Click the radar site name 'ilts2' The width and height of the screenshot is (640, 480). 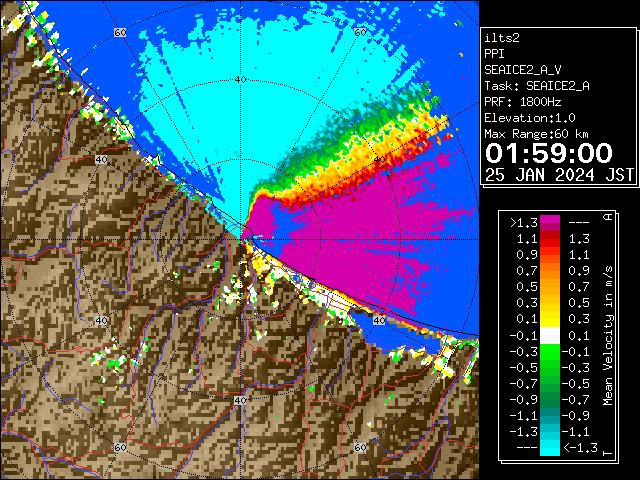502,38
